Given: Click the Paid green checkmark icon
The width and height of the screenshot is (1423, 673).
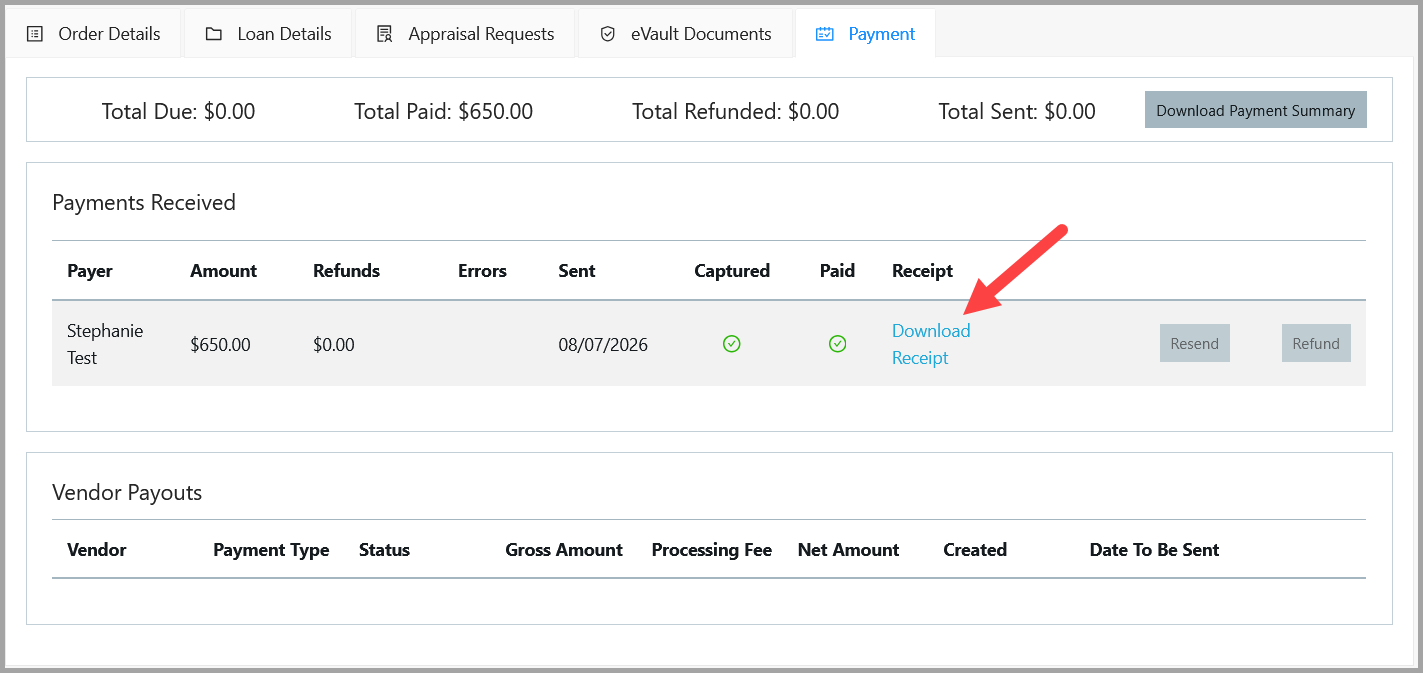Looking at the screenshot, I should (838, 344).
